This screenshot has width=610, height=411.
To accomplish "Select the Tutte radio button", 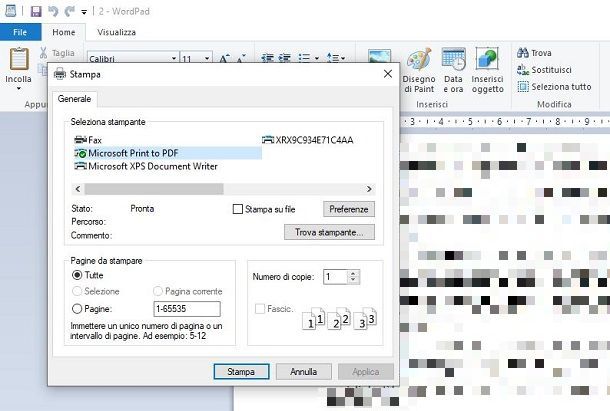I will (x=77, y=275).
